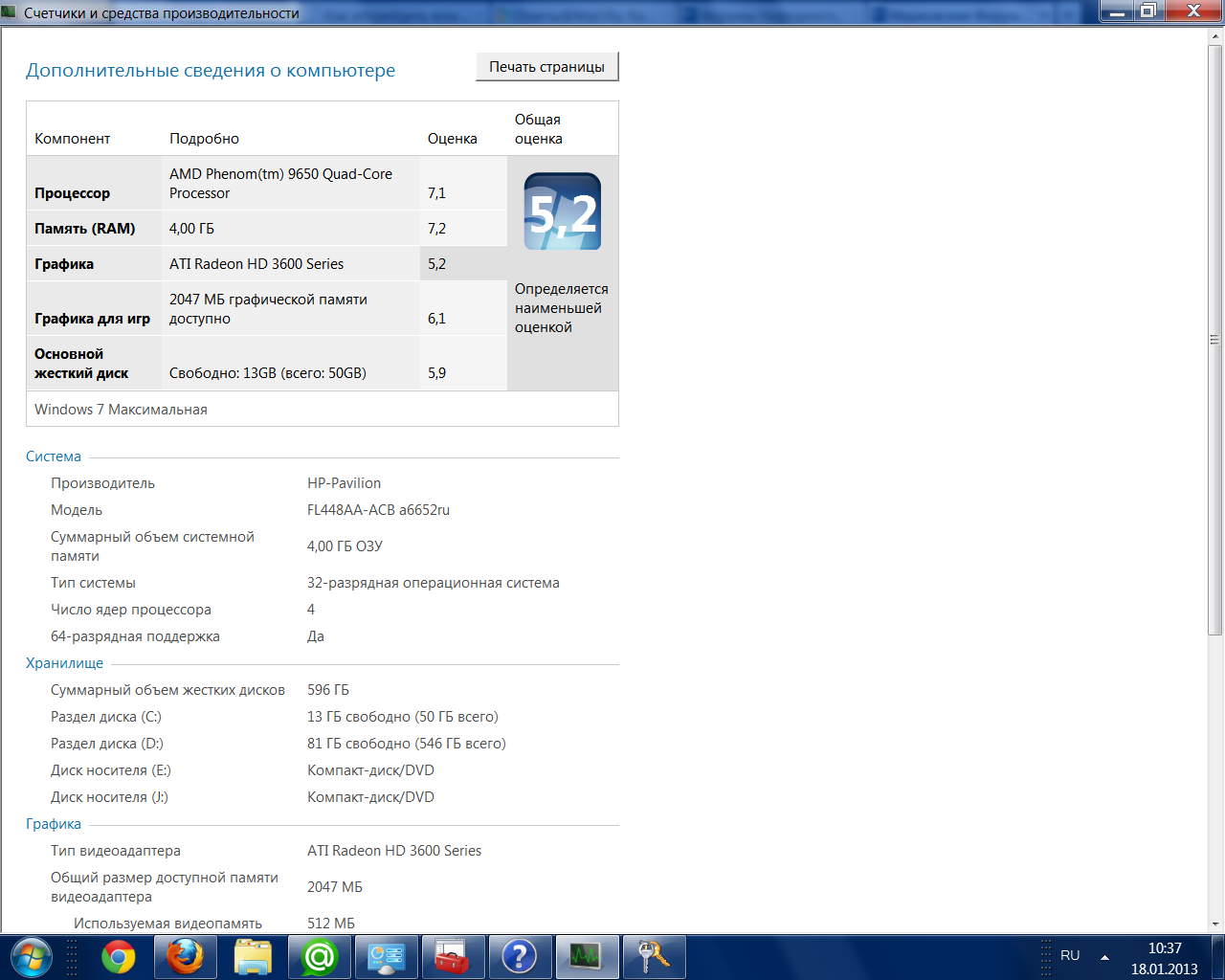Open the RU language switcher

click(1070, 956)
